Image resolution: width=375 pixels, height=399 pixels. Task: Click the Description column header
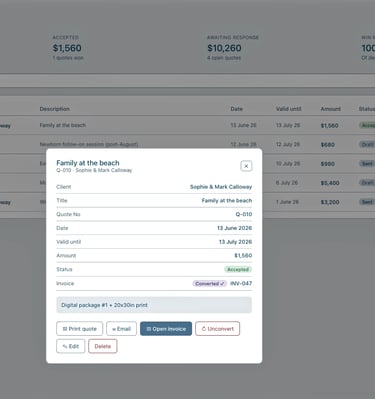click(x=55, y=109)
